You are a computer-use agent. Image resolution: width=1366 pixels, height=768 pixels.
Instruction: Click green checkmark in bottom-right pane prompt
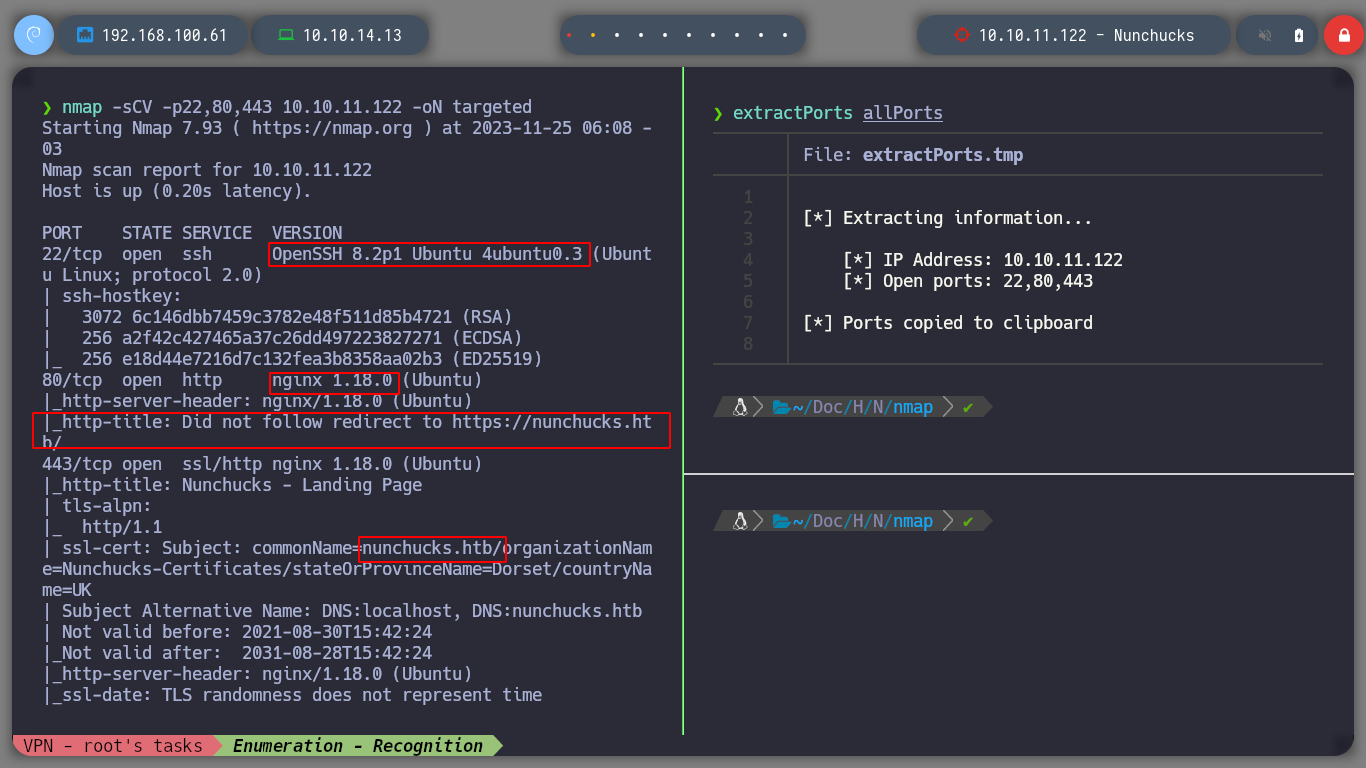click(967, 521)
